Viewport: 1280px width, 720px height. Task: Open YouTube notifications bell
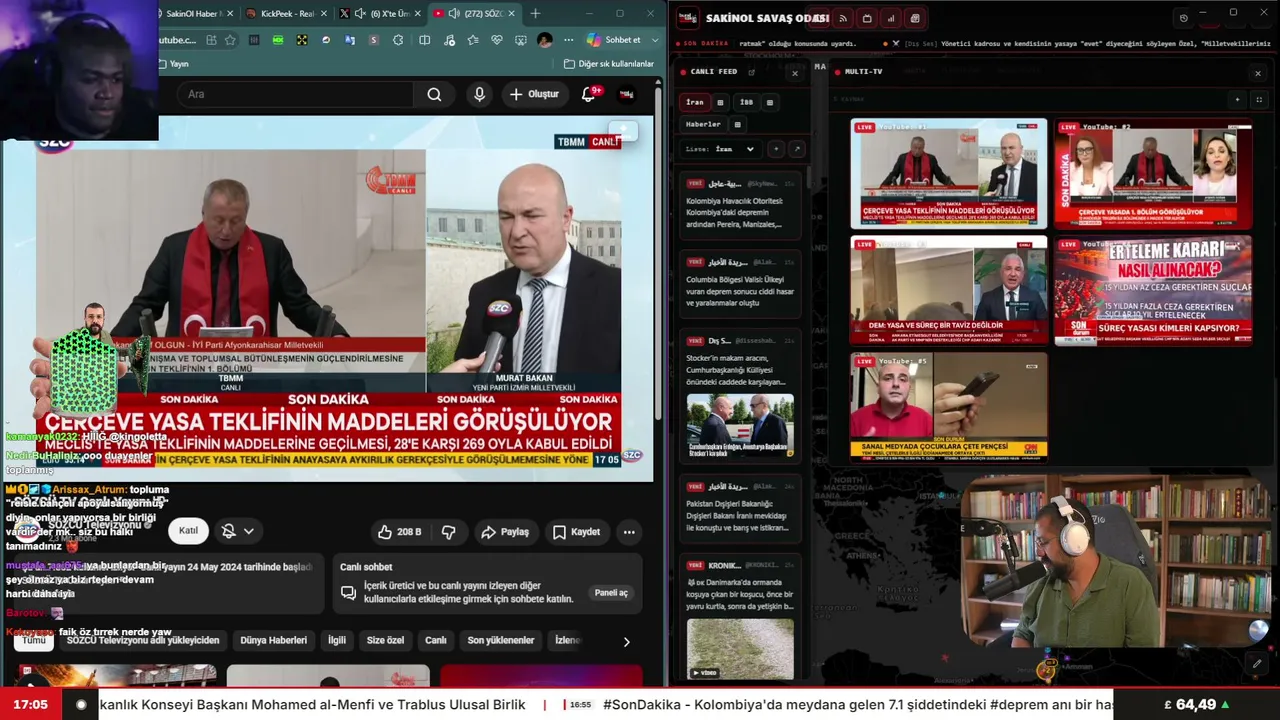pyautogui.click(x=589, y=94)
